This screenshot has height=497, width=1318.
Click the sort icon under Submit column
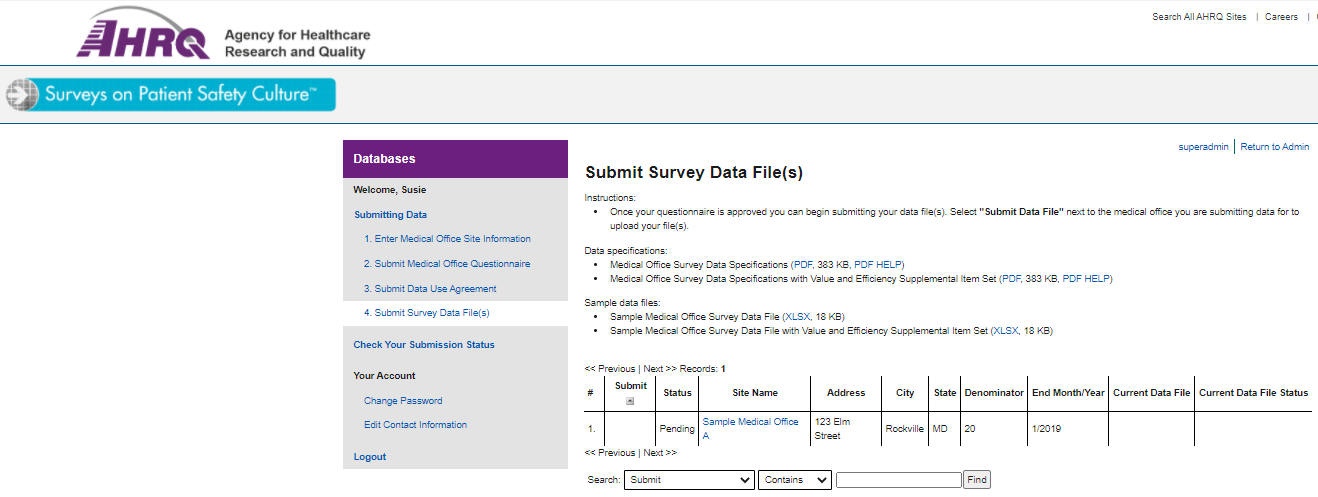[x=630, y=401]
